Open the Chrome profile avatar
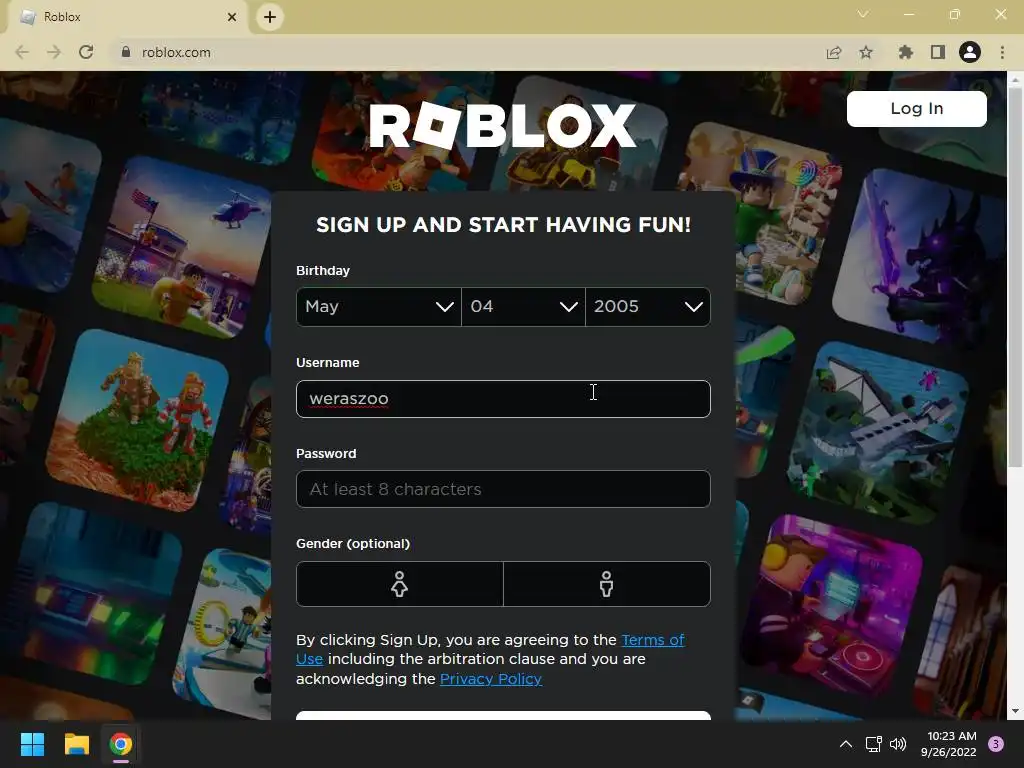Viewport: 1024px width, 768px height. coord(970,52)
